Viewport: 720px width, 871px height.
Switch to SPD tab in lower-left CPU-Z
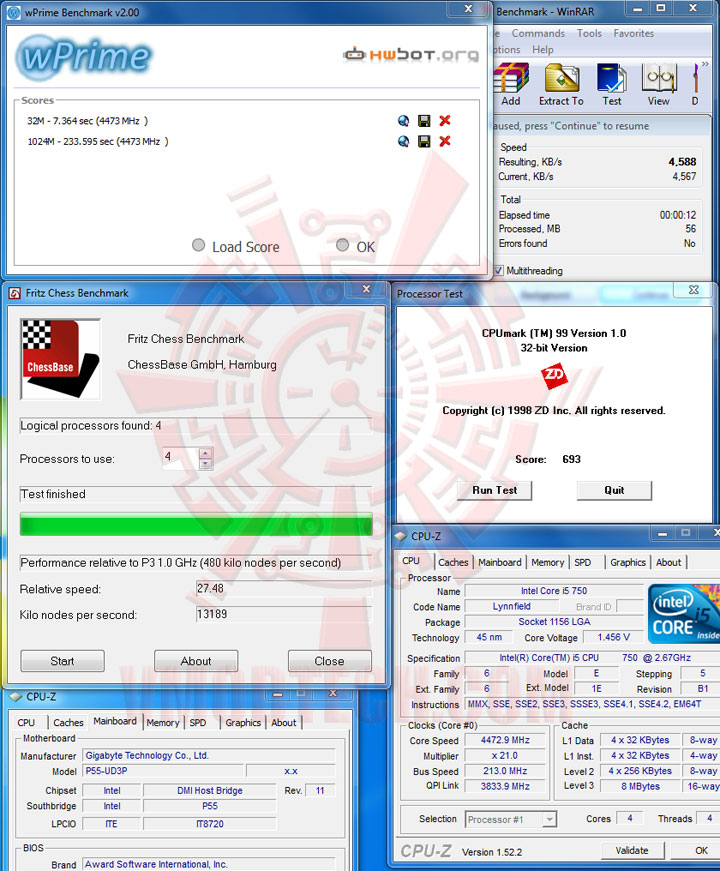pyautogui.click(x=197, y=722)
